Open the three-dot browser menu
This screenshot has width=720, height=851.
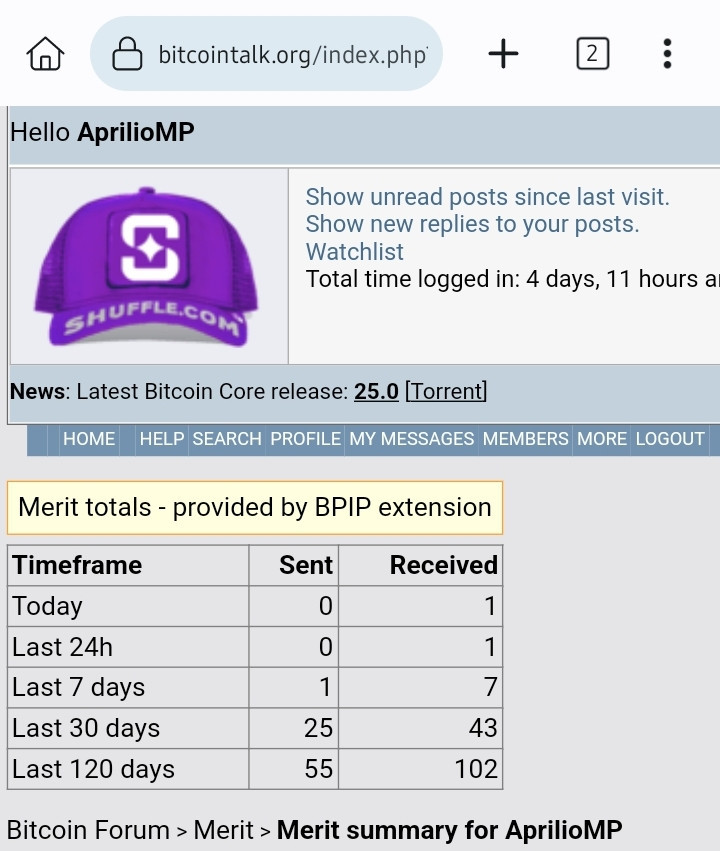point(667,54)
